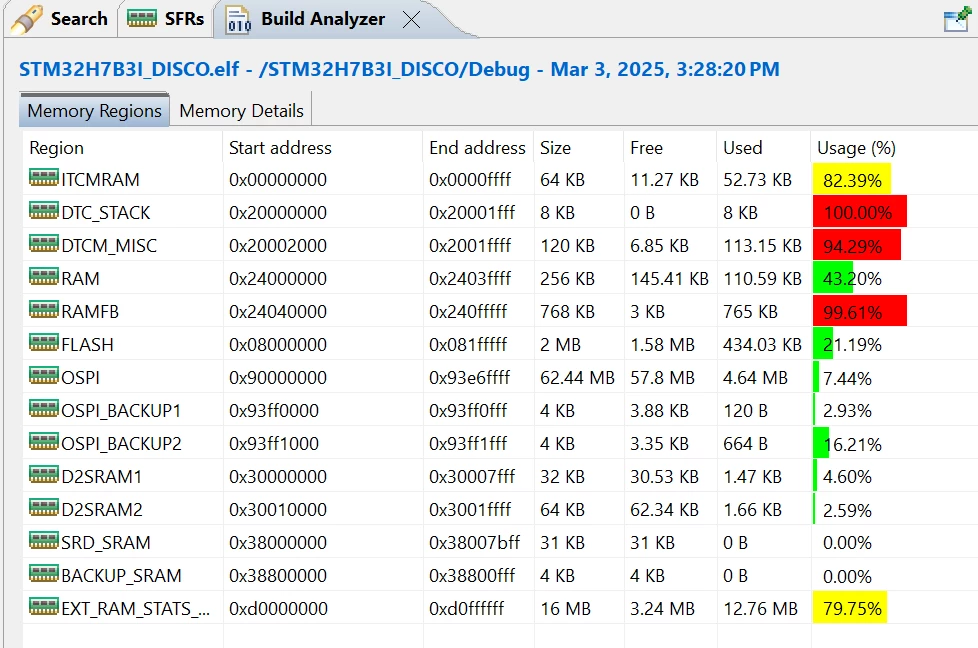This screenshot has width=978, height=648.
Task: Click the D2SRAM1 memory chip icon
Action: click(x=44, y=475)
